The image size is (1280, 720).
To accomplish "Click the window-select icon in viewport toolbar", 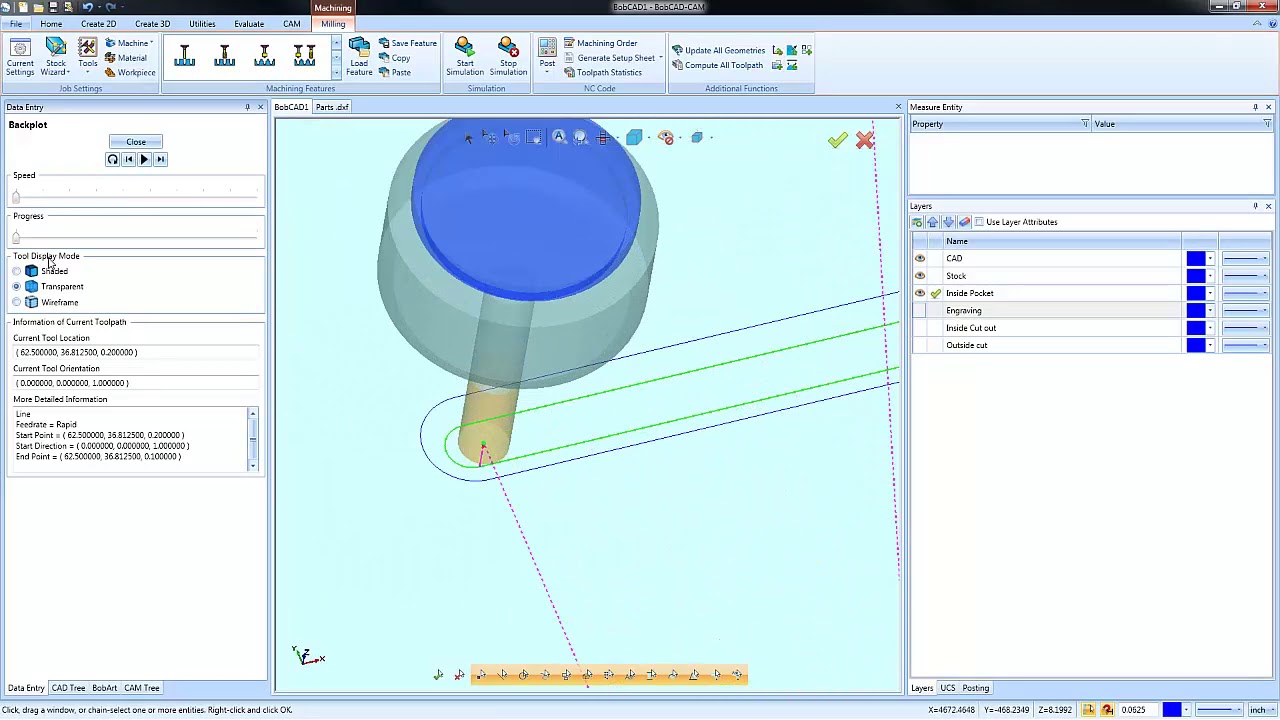I will tap(534, 138).
